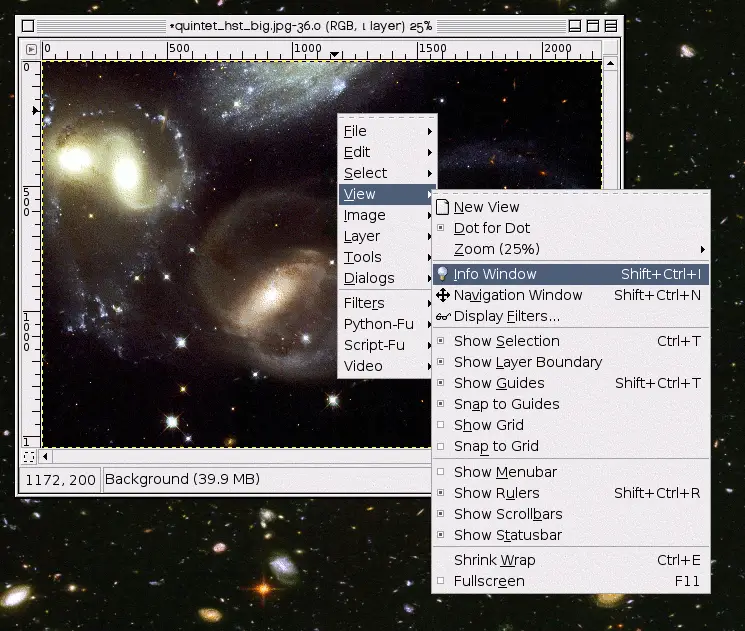Viewport: 745px width, 631px height.
Task: Click the left scroll arrow on the horizontal scrollbar
Action: [45, 457]
